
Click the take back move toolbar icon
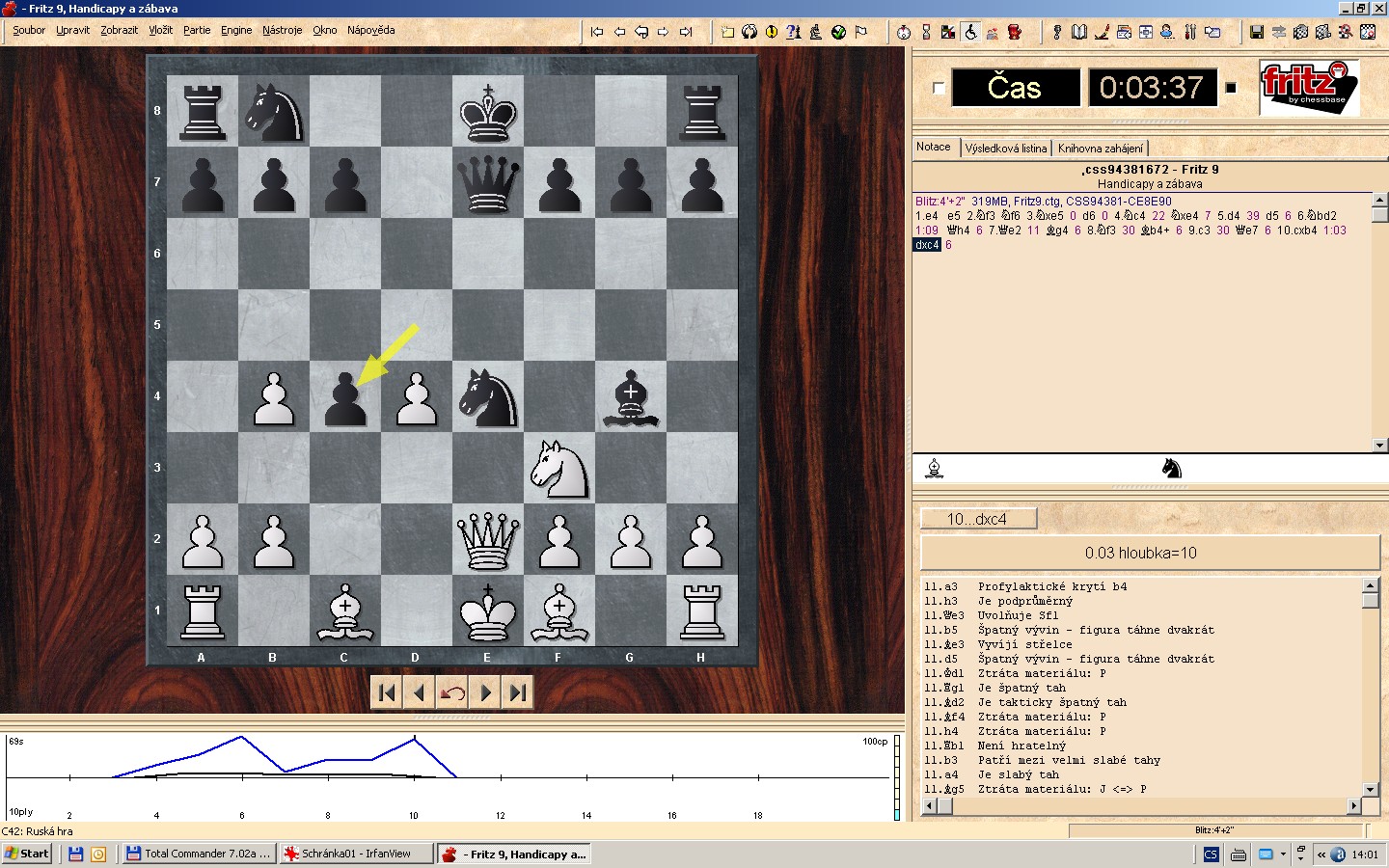tap(641, 32)
